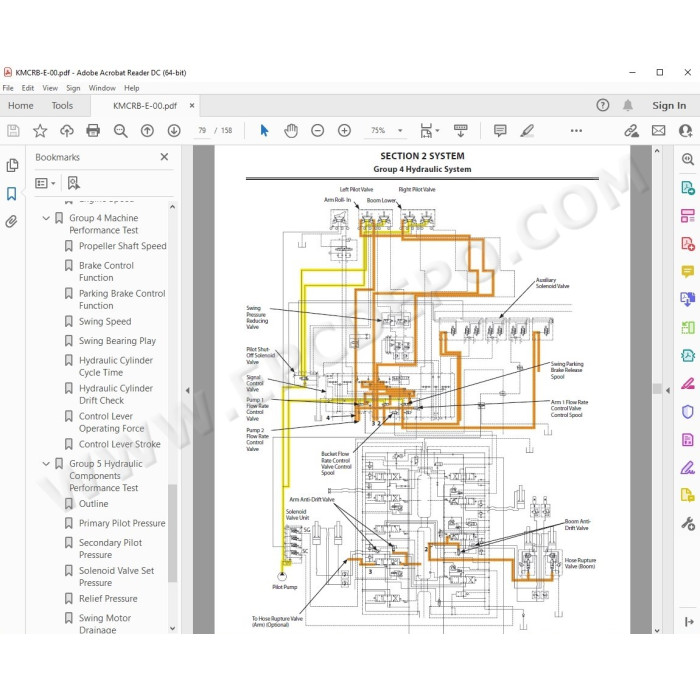Click the upload to cloud icon
This screenshot has width=700, height=700.
67,131
